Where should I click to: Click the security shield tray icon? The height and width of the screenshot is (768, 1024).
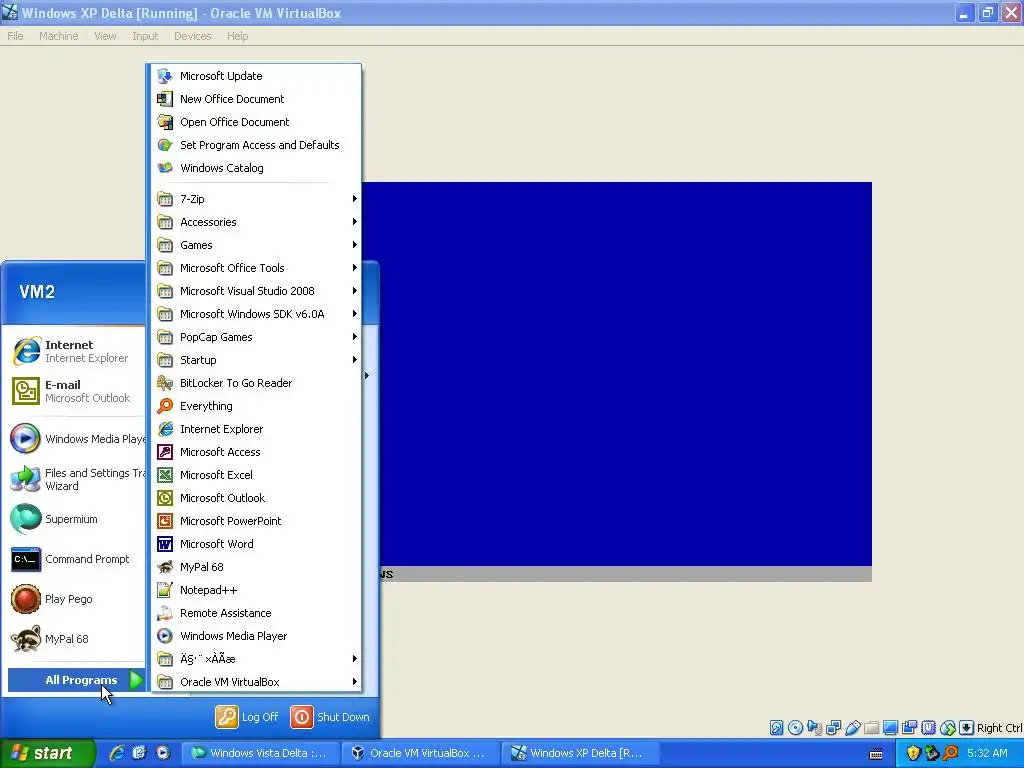(x=913, y=753)
